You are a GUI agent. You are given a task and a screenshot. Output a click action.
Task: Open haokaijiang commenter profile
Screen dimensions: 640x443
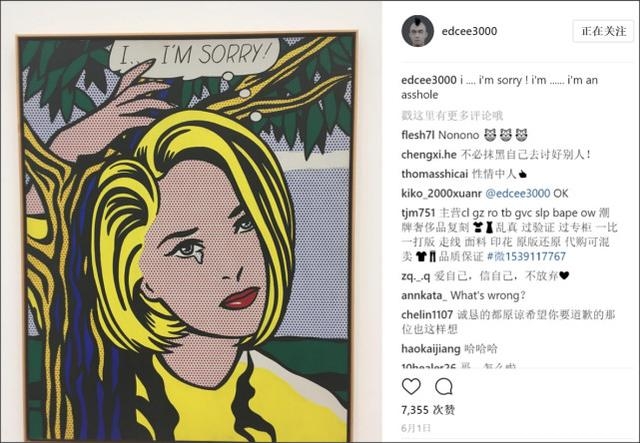click(431, 349)
